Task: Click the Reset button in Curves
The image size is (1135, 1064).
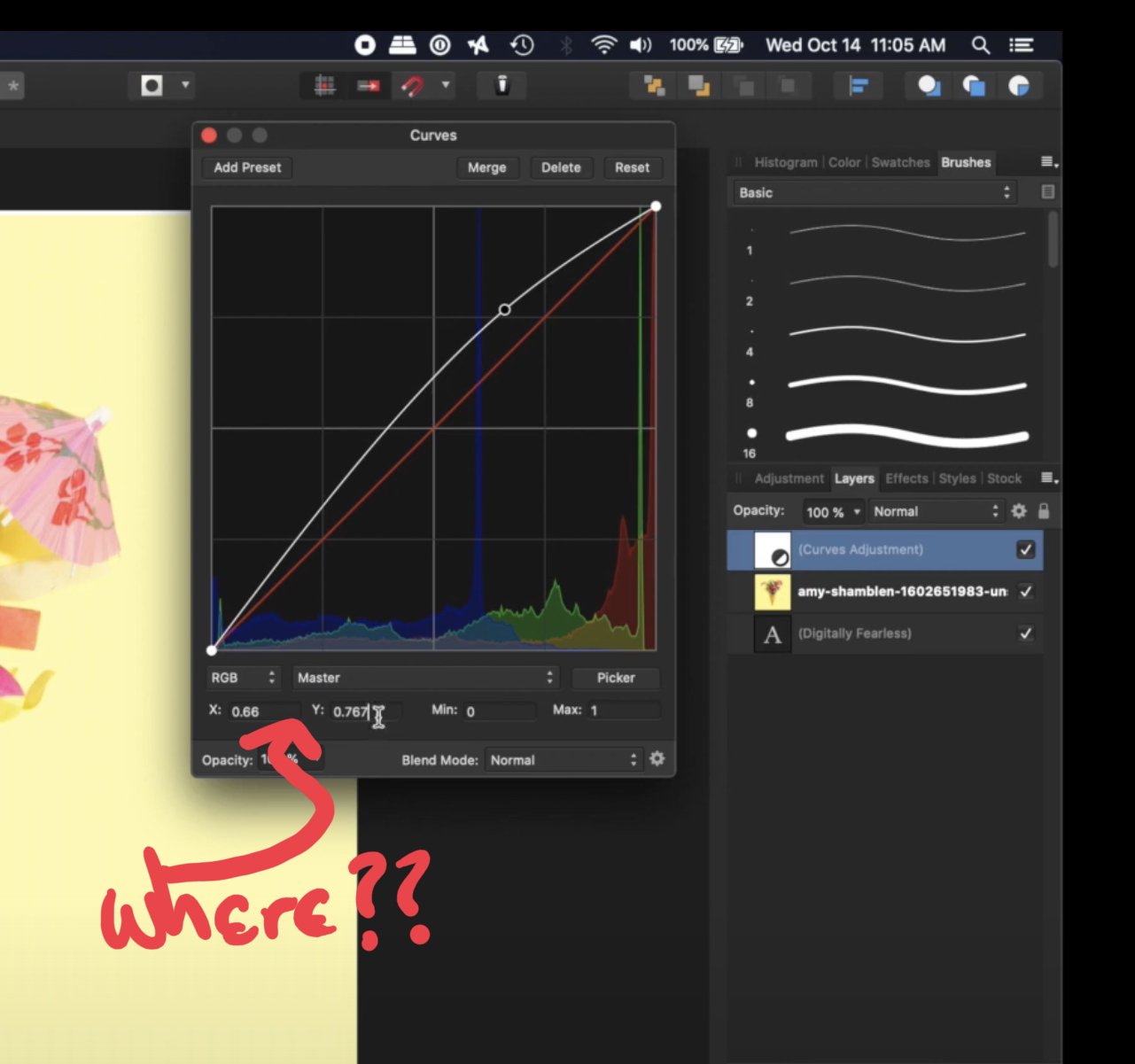Action: [632, 167]
